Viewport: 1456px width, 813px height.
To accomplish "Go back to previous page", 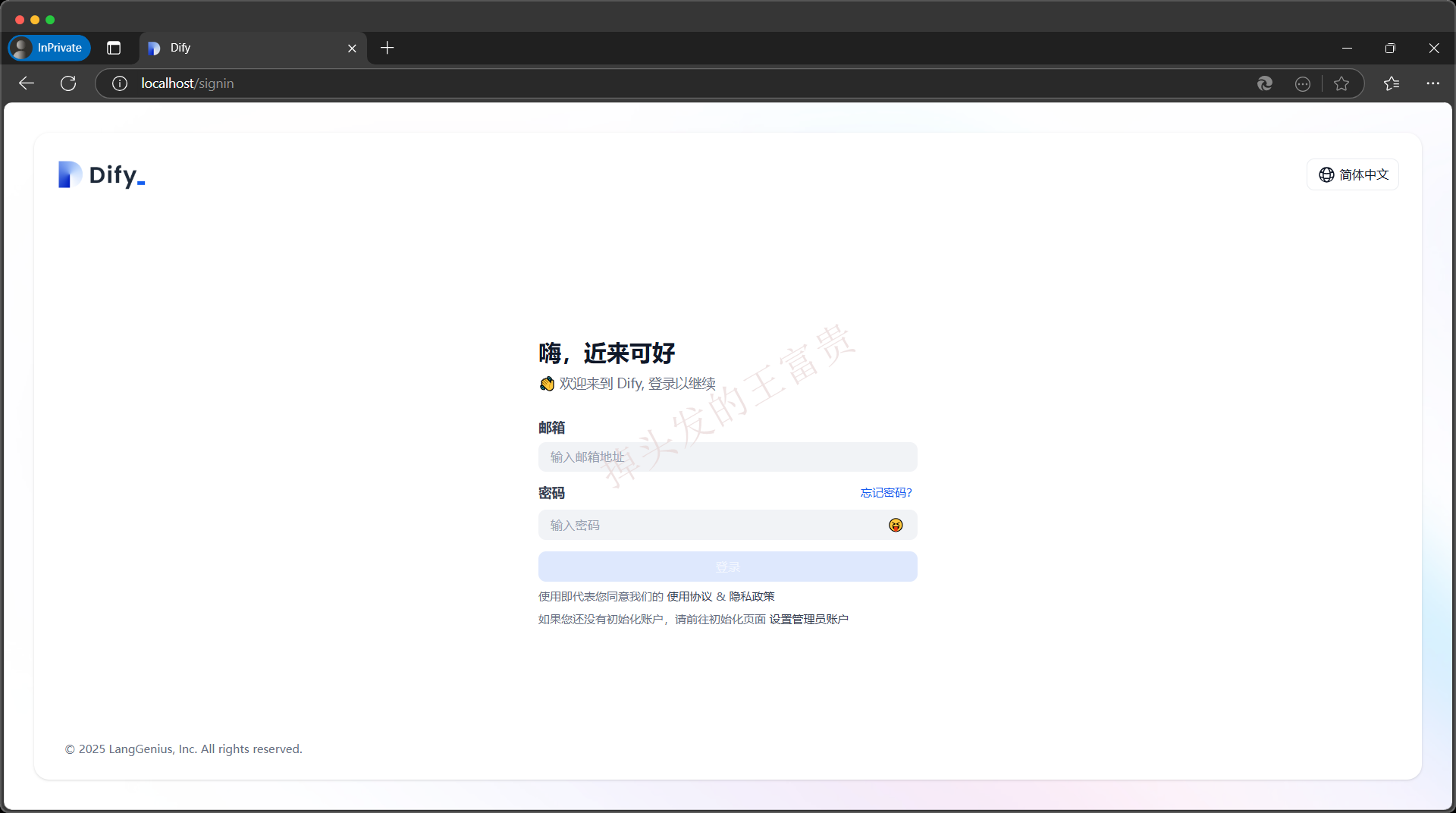I will click(27, 83).
